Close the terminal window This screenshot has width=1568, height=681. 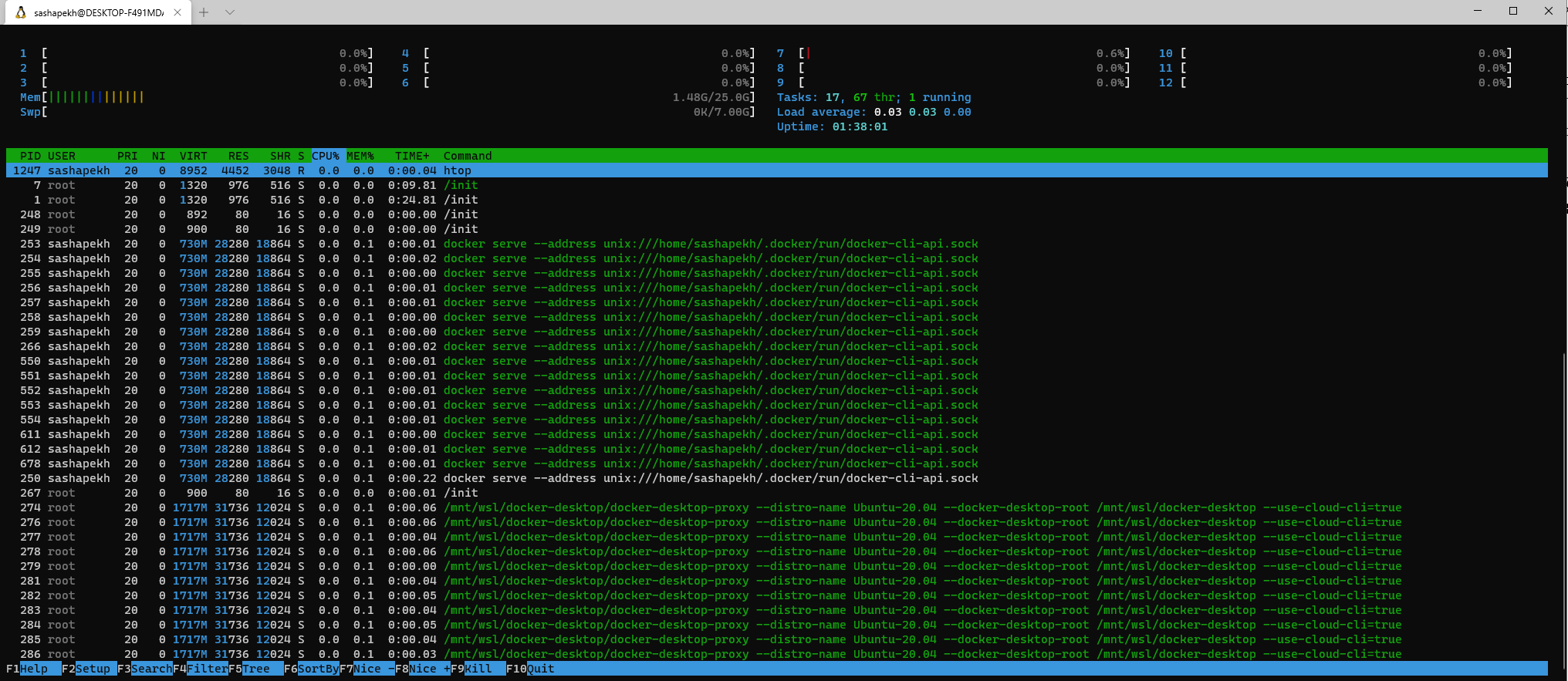[1549, 12]
